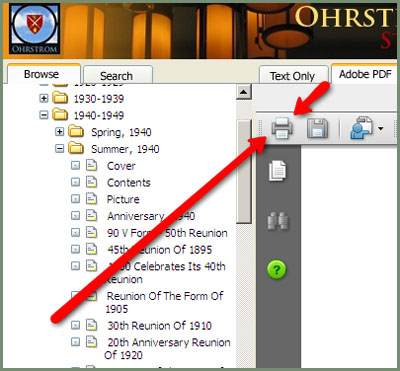
Task: Click document icon beside Picture
Action: click(91, 199)
